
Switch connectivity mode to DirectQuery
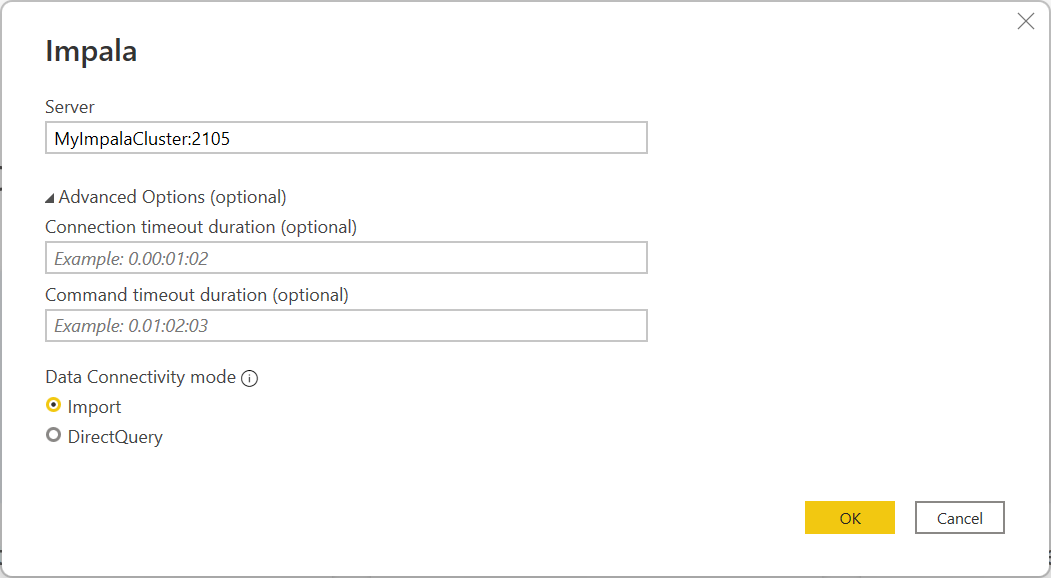[x=55, y=435]
